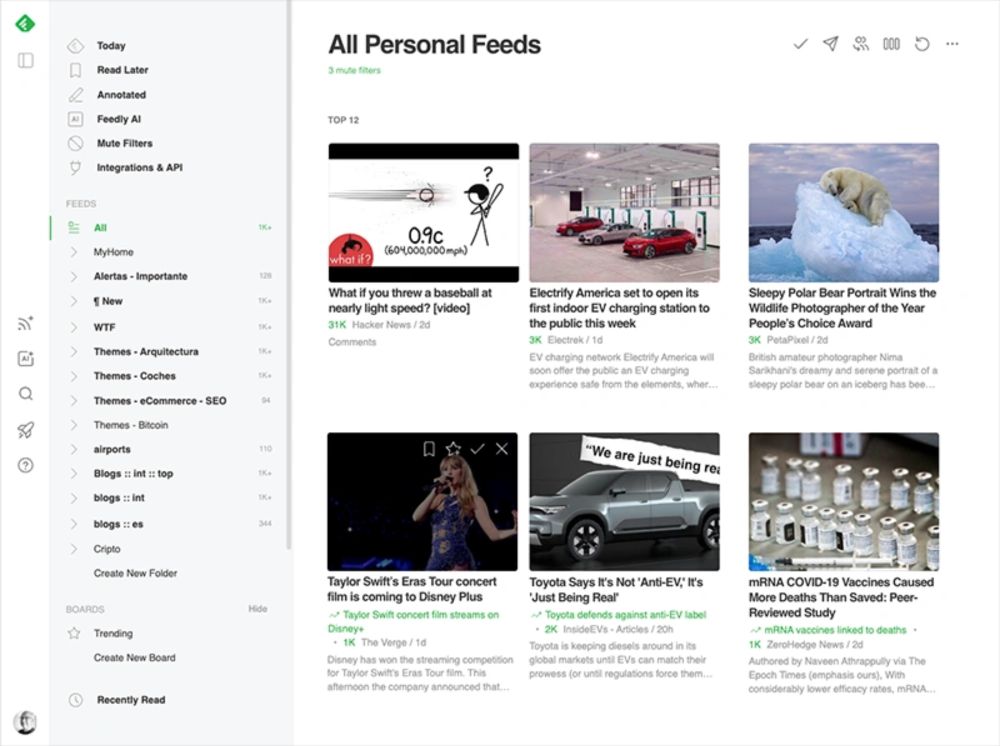Screen dimensions: 1000x746
Task: Open the baseball what-if thumbnail
Action: [x=423, y=213]
